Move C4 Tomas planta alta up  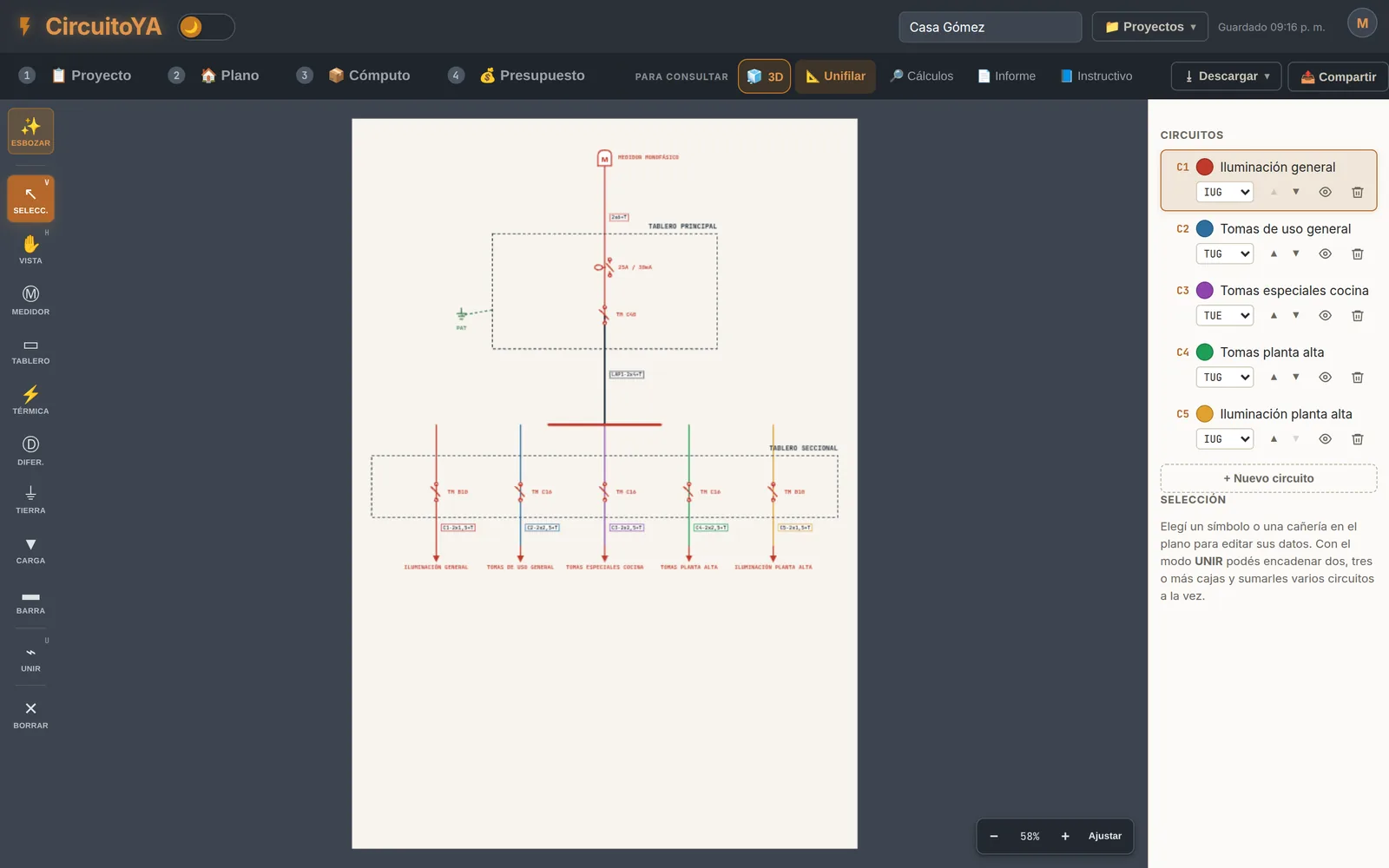tap(1274, 377)
